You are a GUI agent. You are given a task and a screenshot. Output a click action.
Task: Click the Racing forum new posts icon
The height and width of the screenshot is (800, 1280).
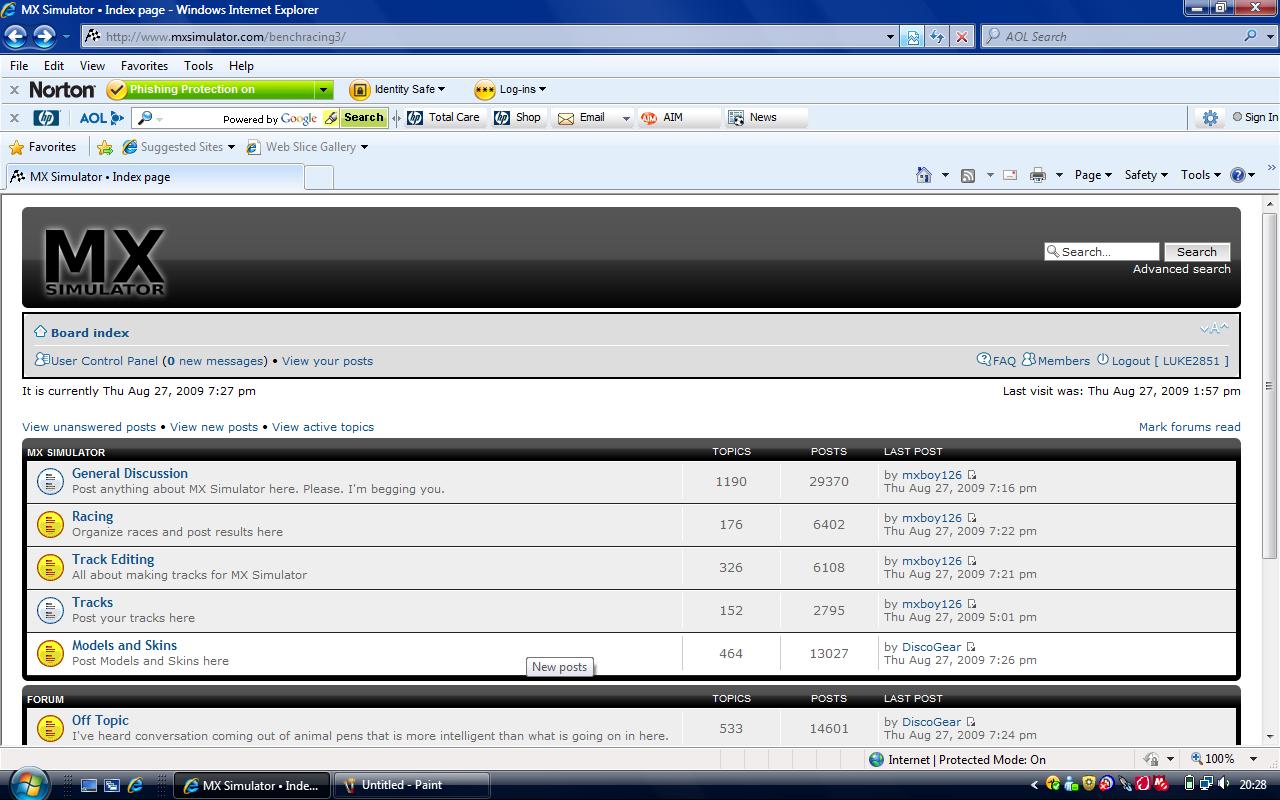tap(50, 524)
